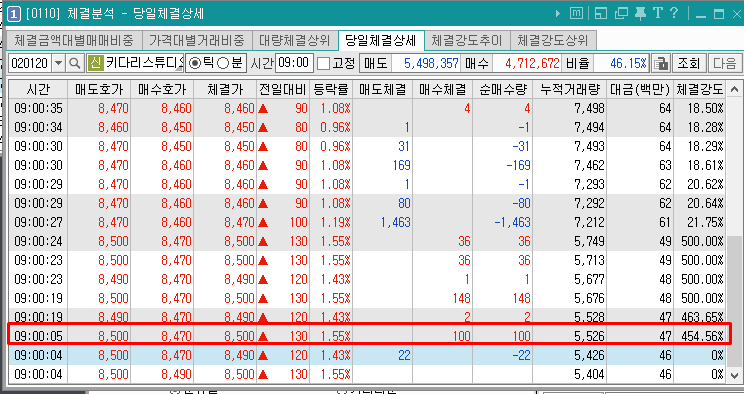Image resolution: width=744 pixels, height=394 pixels.
Task: Click the -1,463 순매수량 cell
Action: [502, 222]
